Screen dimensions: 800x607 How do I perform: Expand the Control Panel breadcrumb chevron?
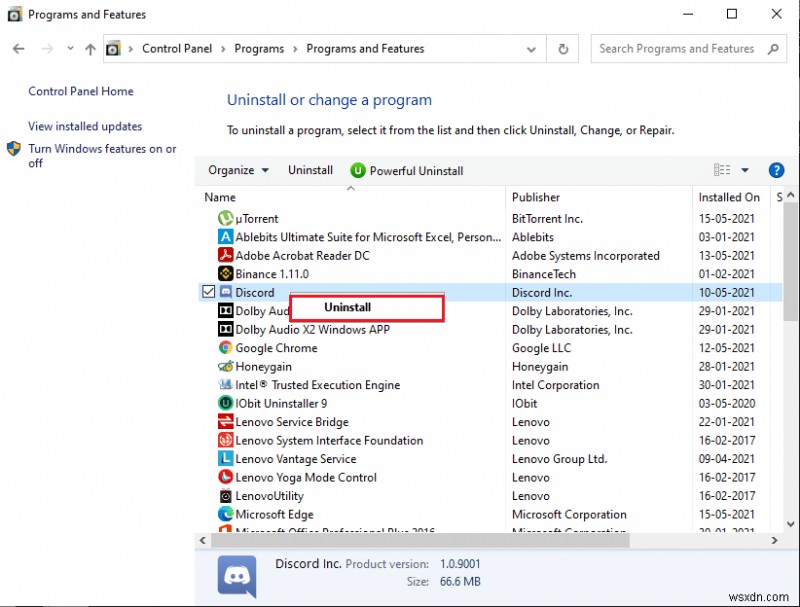(x=223, y=49)
